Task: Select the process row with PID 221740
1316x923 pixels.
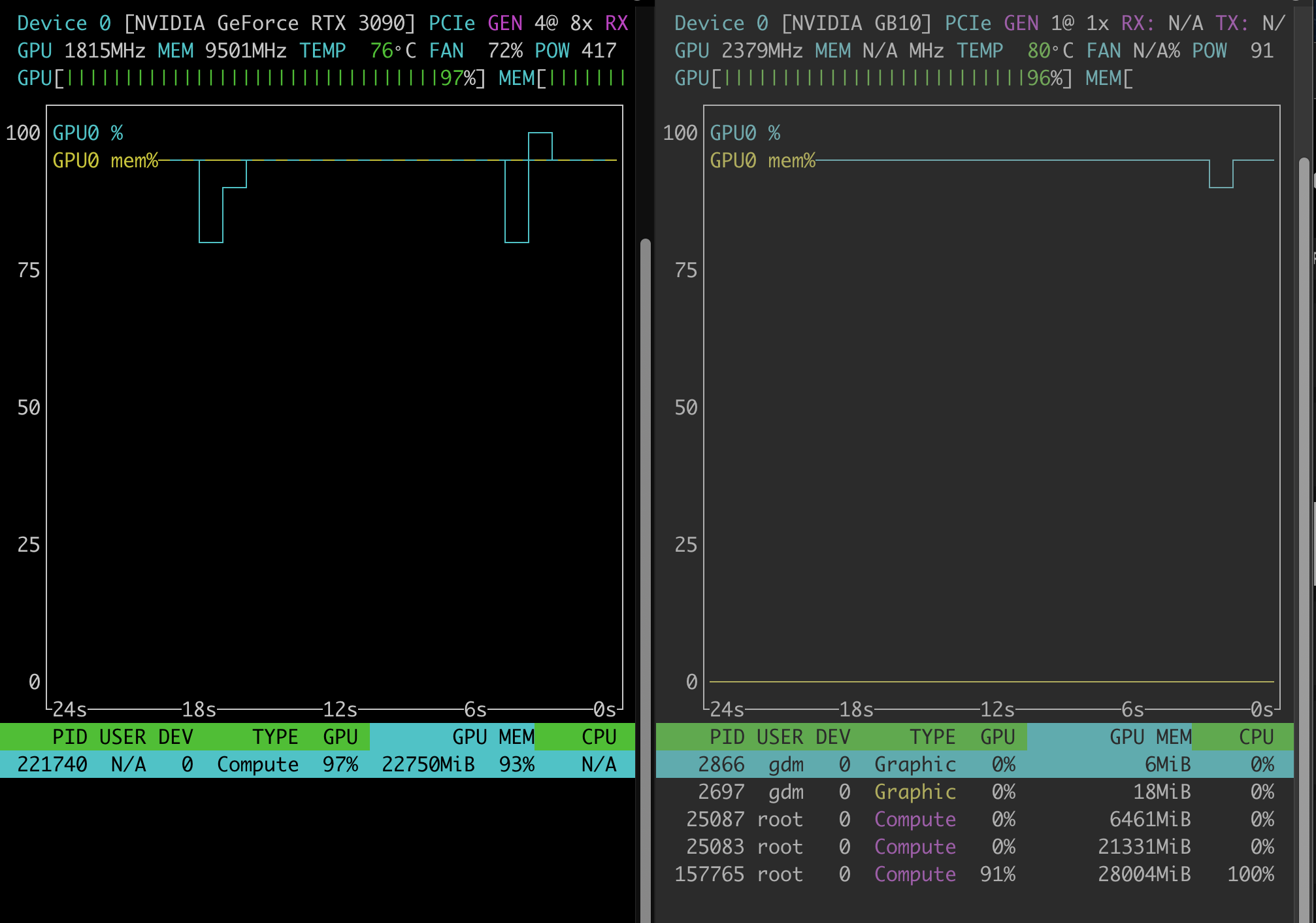Action: point(318,764)
